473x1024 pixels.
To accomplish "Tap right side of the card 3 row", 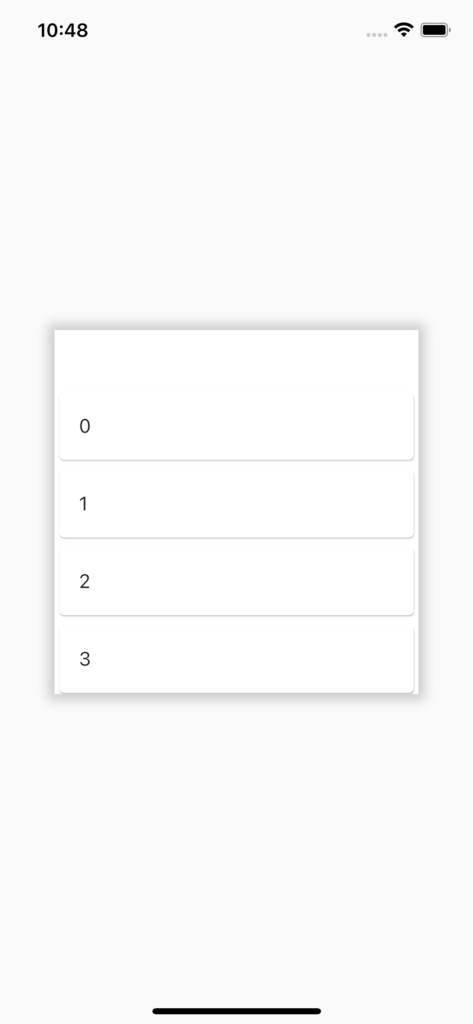I will point(366,659).
